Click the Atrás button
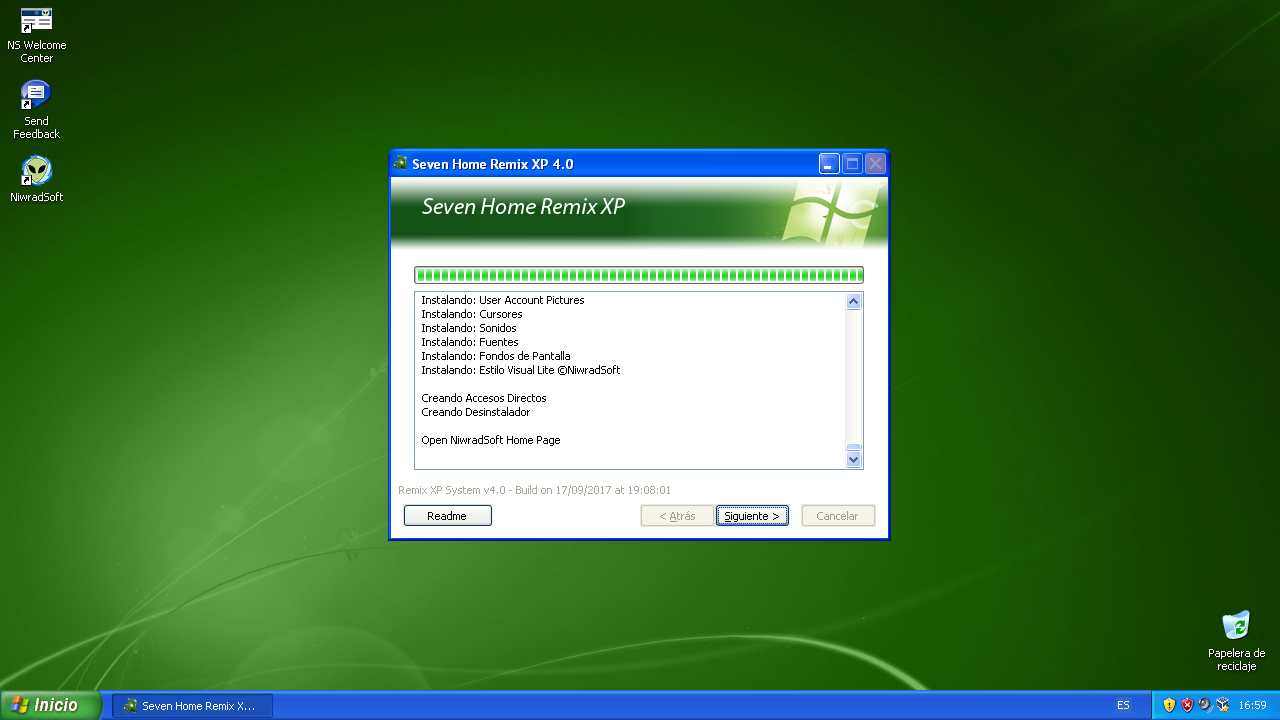 point(677,515)
